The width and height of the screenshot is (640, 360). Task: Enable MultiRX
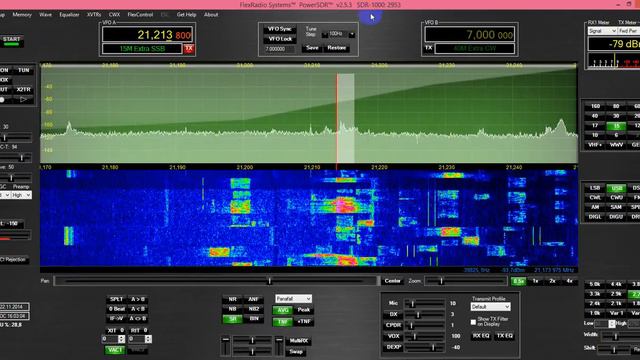[x=298, y=341]
